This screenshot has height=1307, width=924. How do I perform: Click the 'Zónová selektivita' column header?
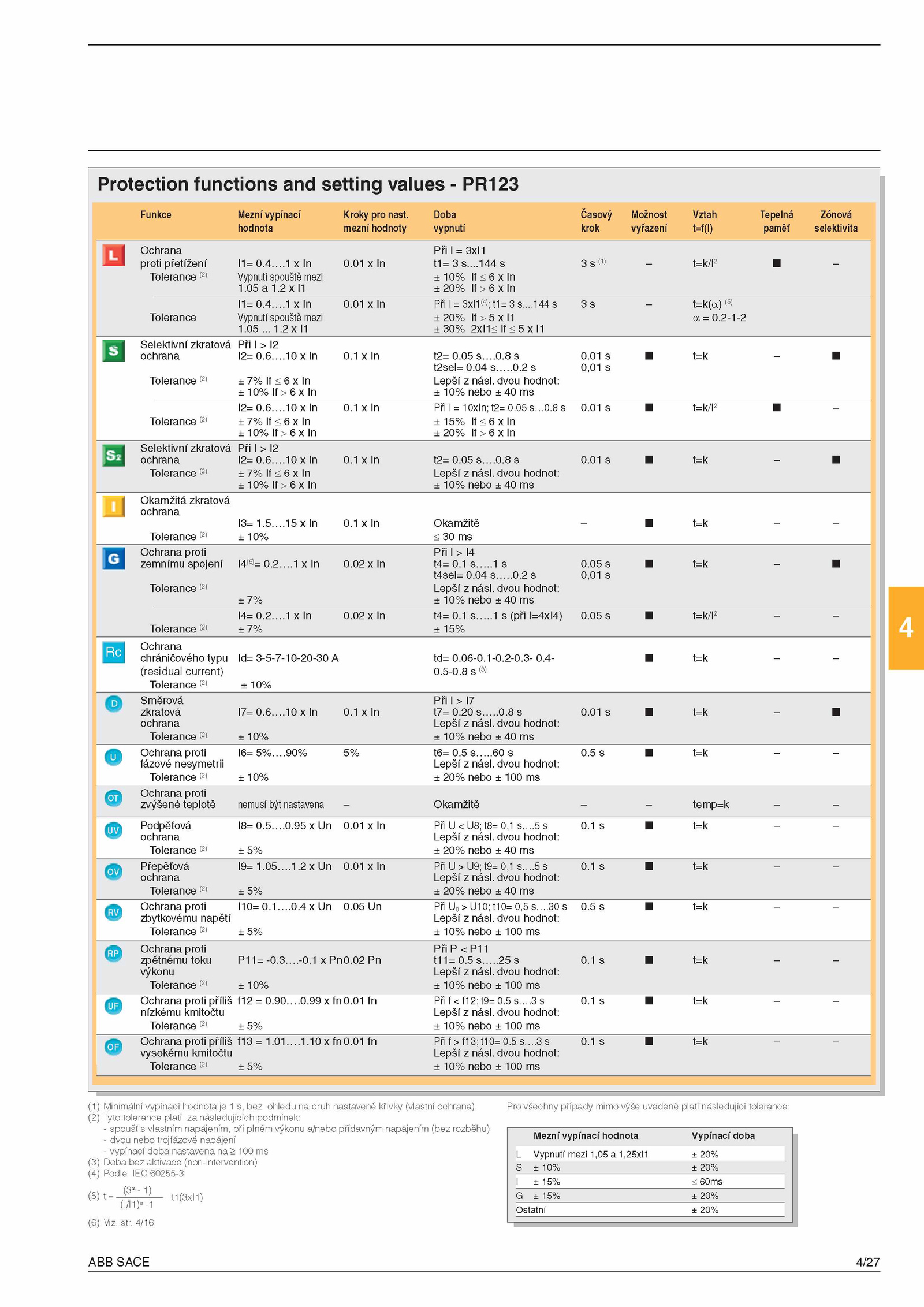point(836,221)
